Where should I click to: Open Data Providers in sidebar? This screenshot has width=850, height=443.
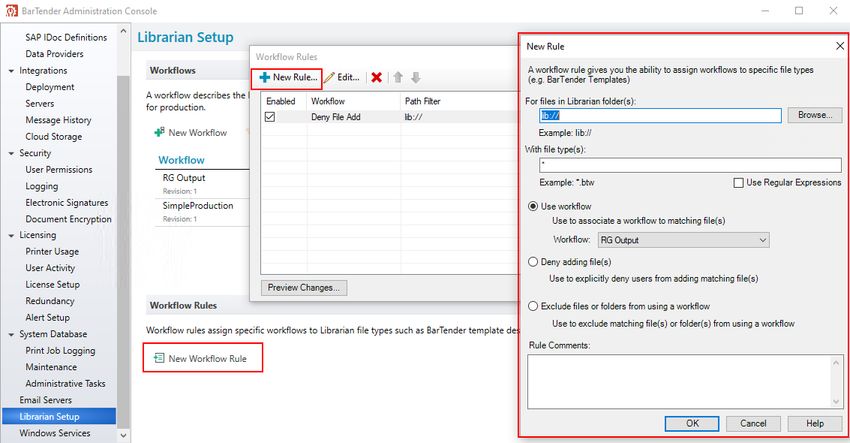pyautogui.click(x=54, y=54)
